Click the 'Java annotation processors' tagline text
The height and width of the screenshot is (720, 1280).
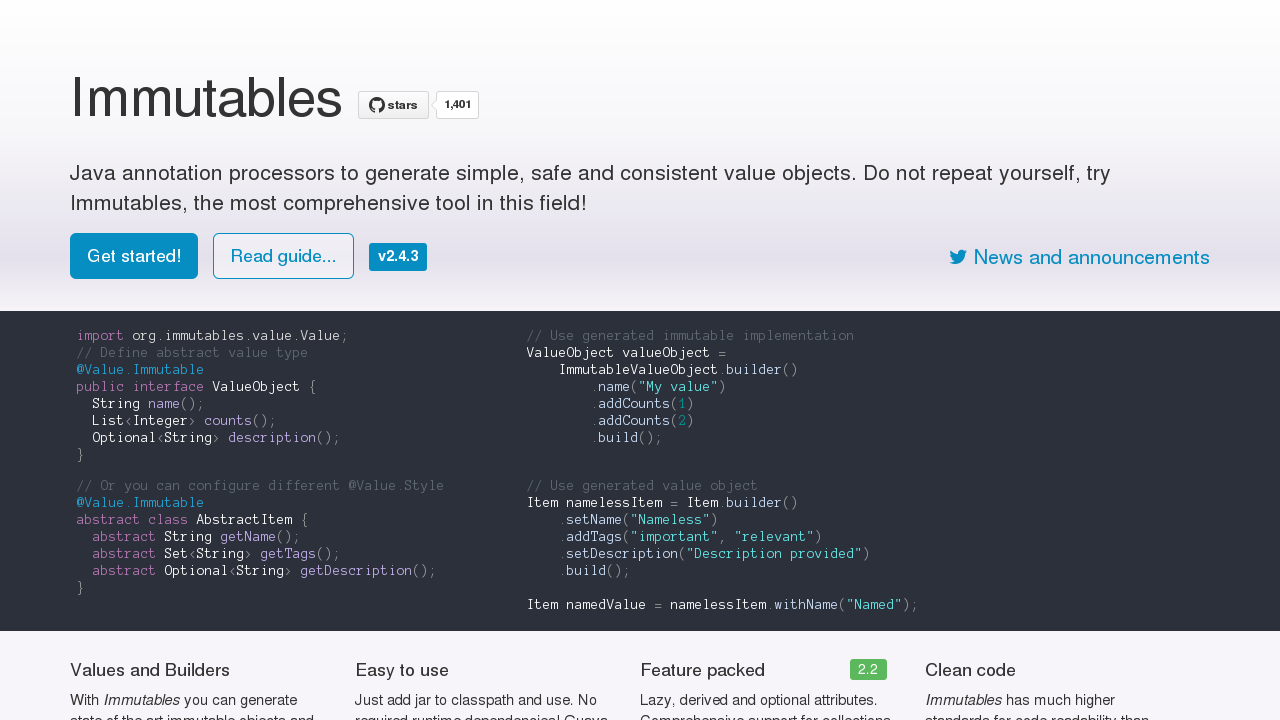(x=590, y=188)
